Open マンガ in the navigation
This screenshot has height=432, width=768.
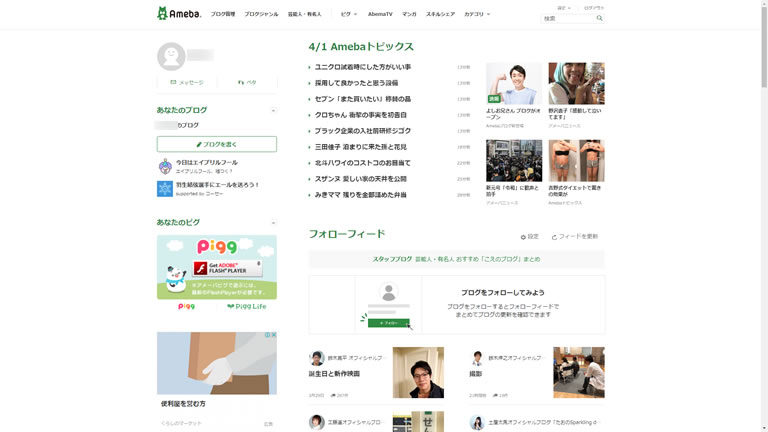[x=409, y=14]
